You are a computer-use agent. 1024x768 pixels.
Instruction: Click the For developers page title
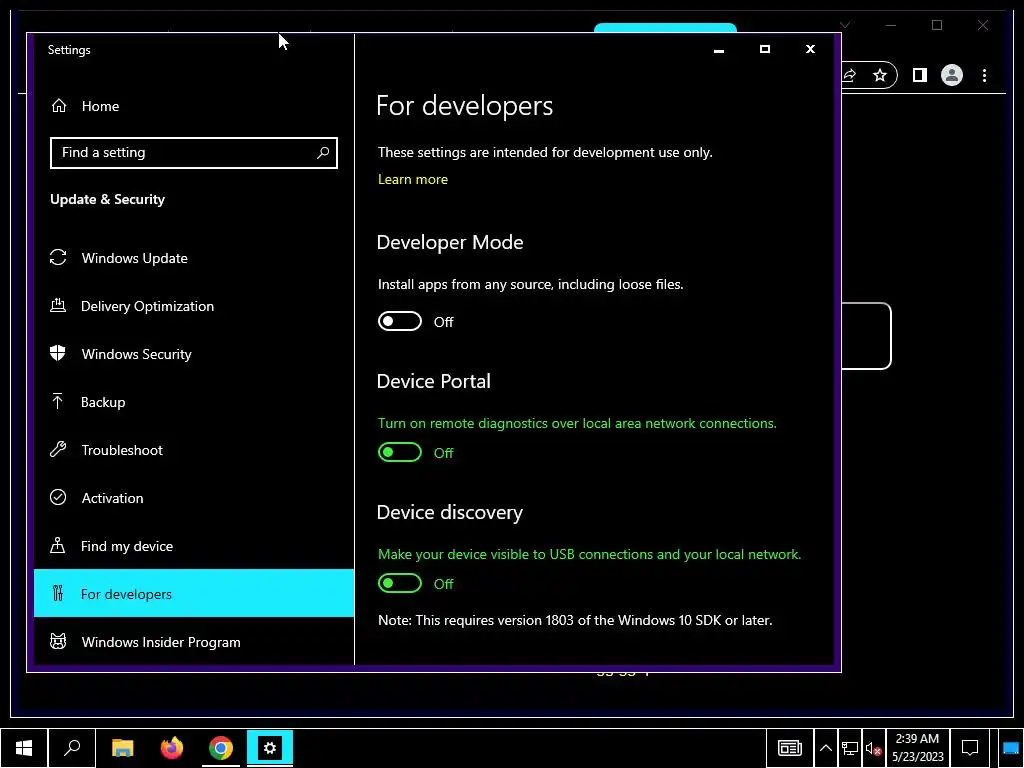click(464, 106)
